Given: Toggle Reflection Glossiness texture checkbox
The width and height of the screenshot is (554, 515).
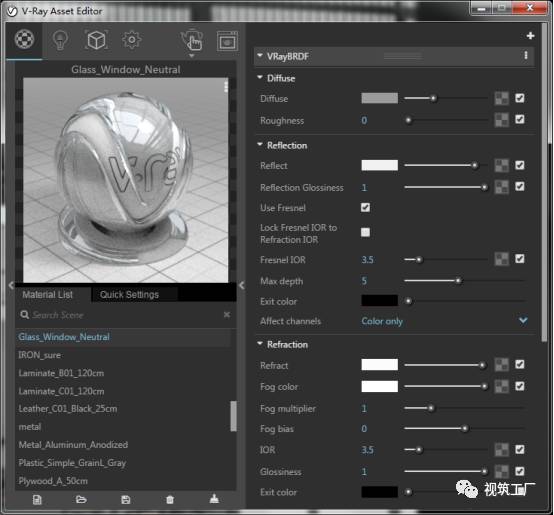Looking at the screenshot, I should pyautogui.click(x=520, y=187).
